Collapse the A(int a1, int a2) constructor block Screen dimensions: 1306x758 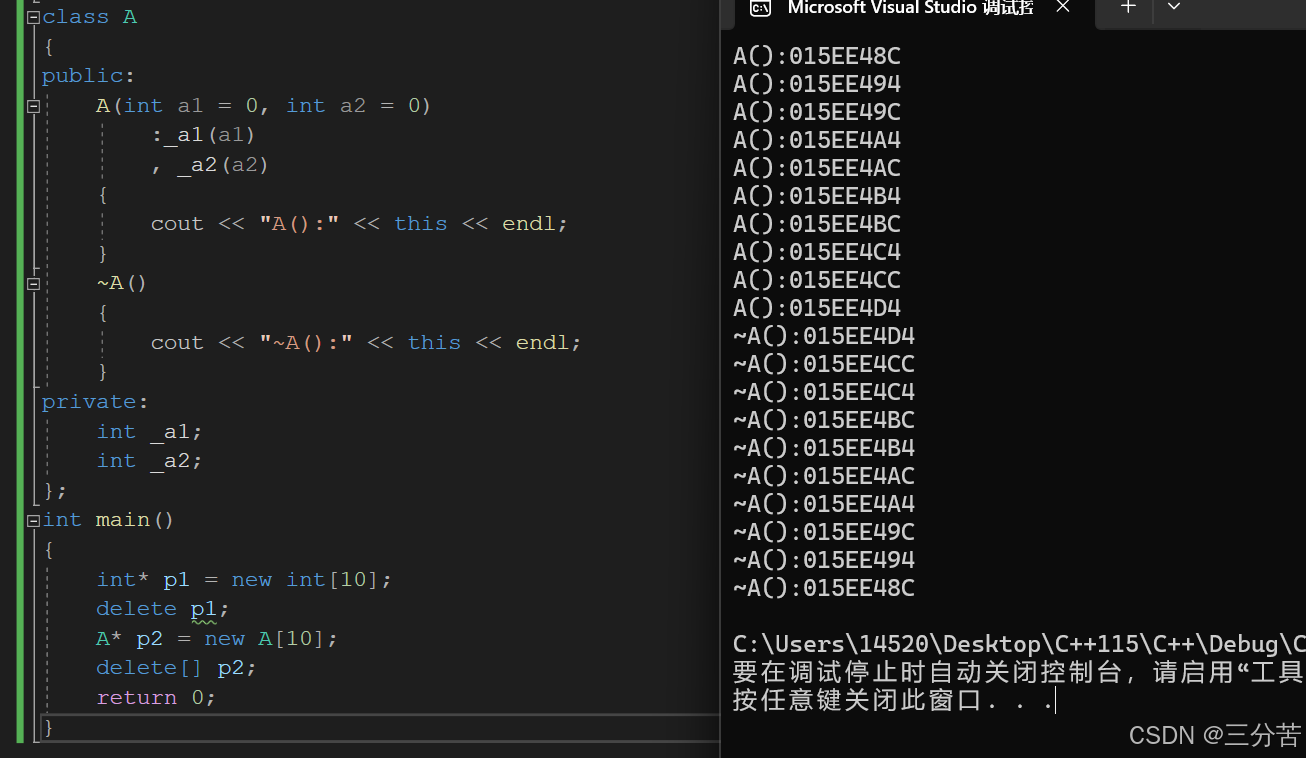point(33,106)
